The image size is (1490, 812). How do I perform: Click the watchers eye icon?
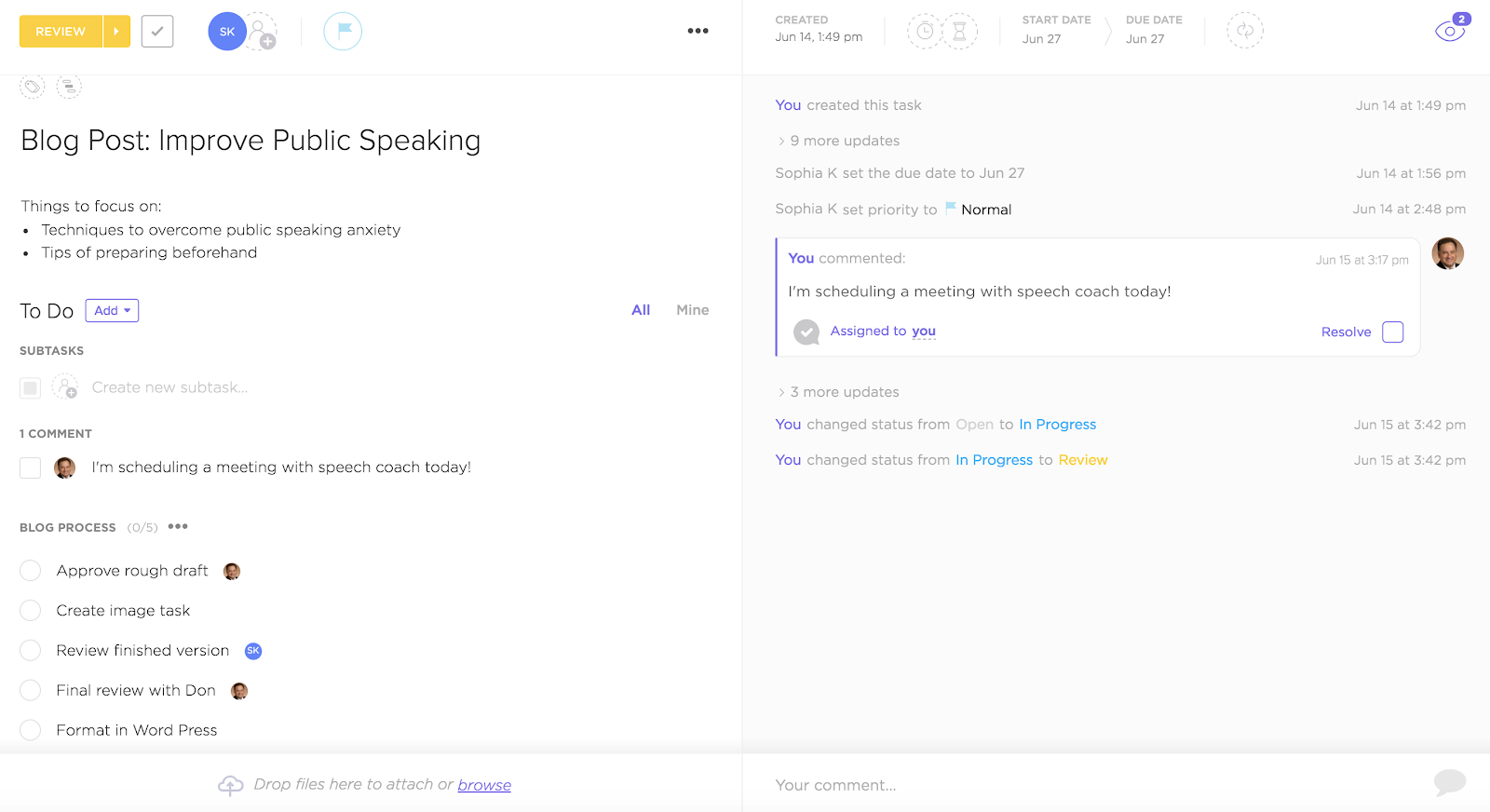click(1449, 32)
